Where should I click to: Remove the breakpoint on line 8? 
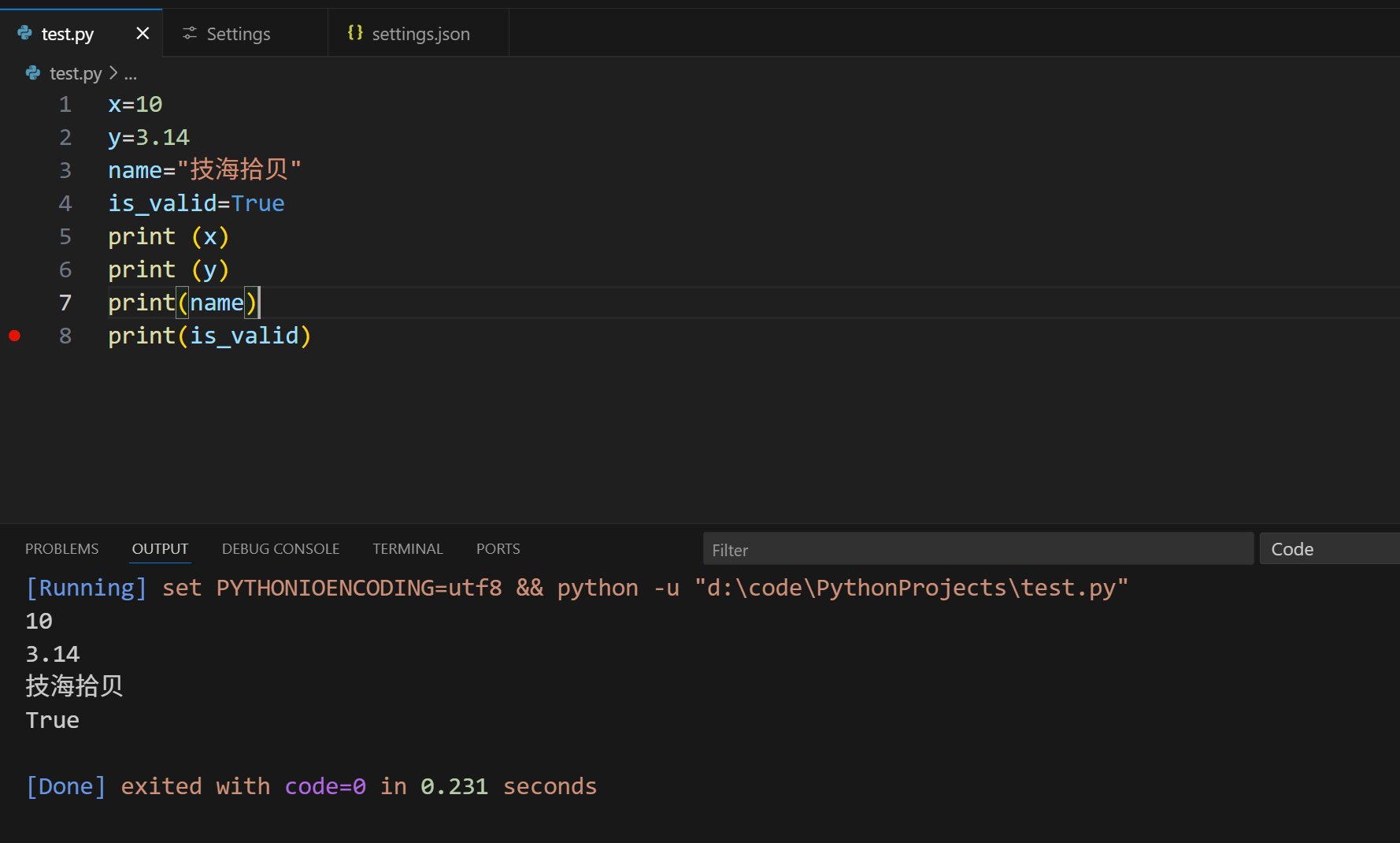click(14, 336)
